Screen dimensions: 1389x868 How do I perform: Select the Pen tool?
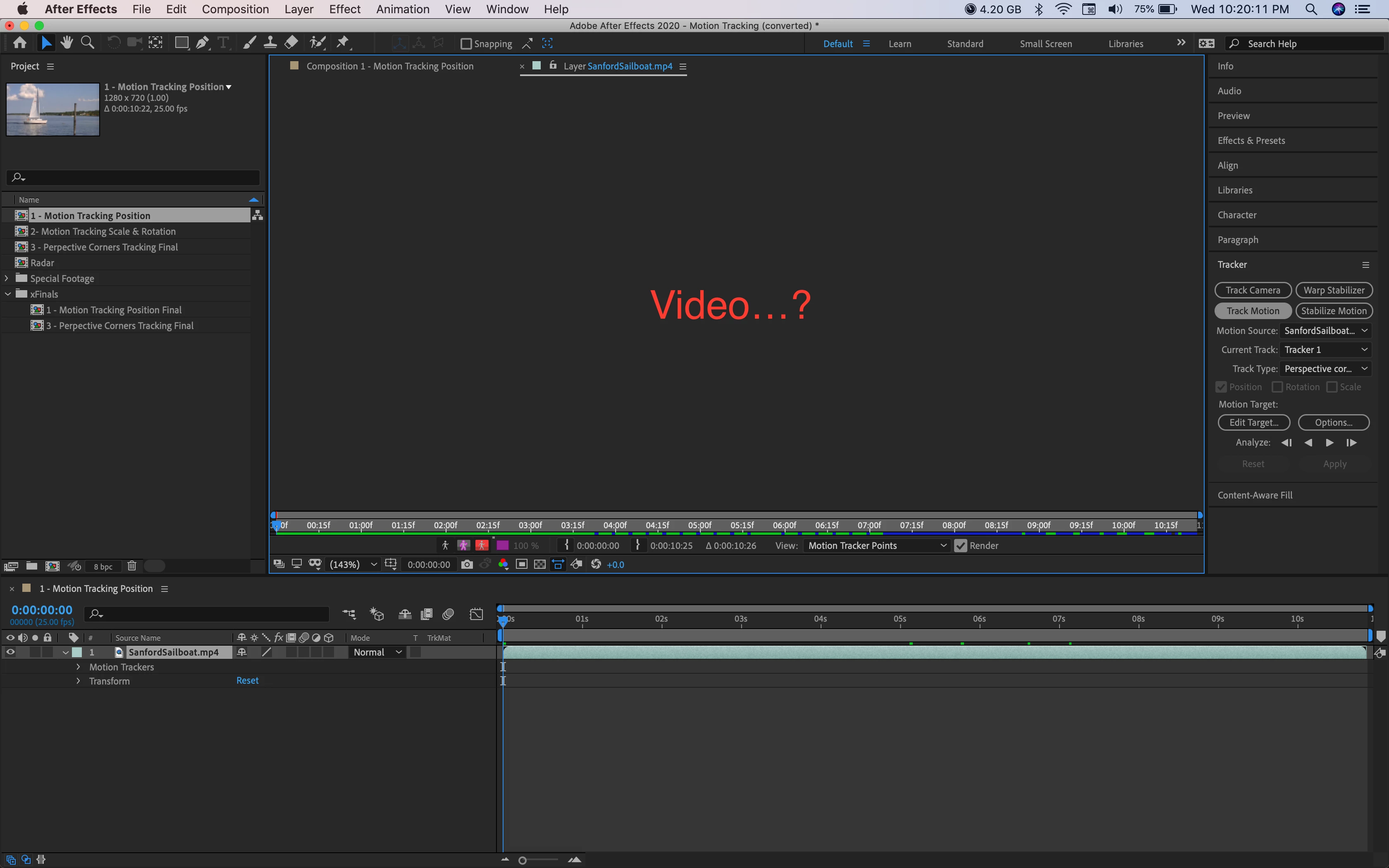click(x=202, y=43)
